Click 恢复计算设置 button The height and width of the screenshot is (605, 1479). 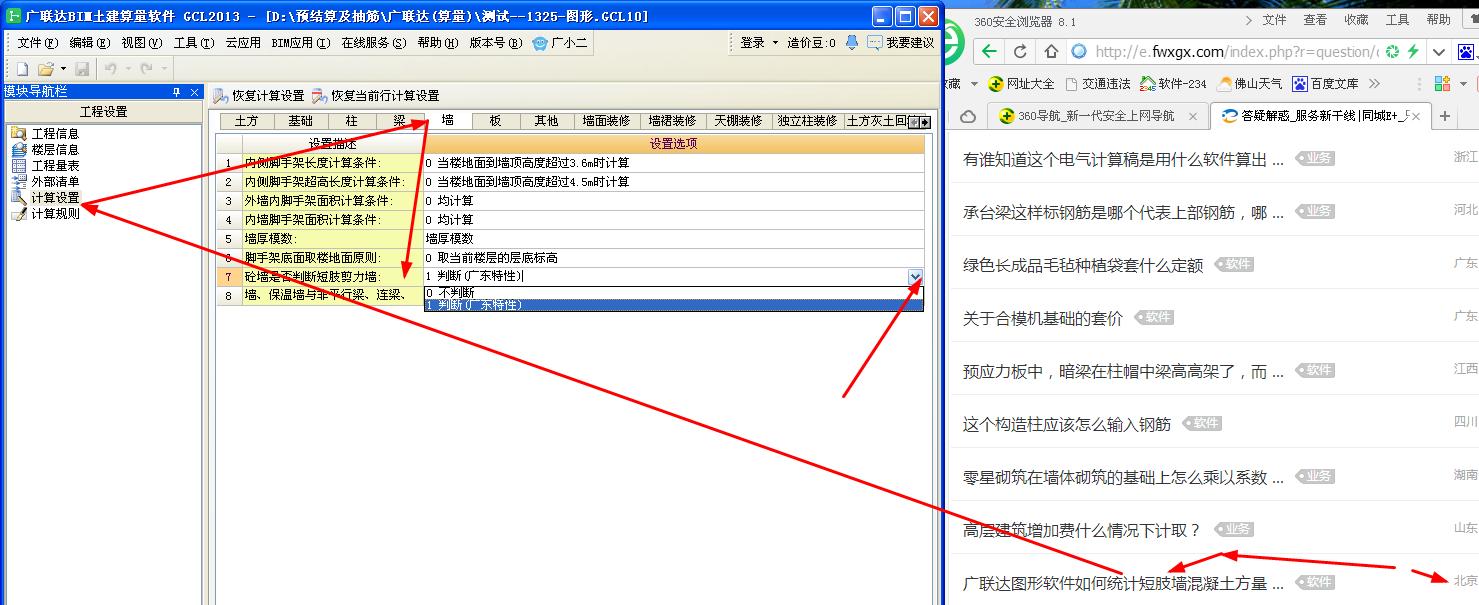coord(259,96)
